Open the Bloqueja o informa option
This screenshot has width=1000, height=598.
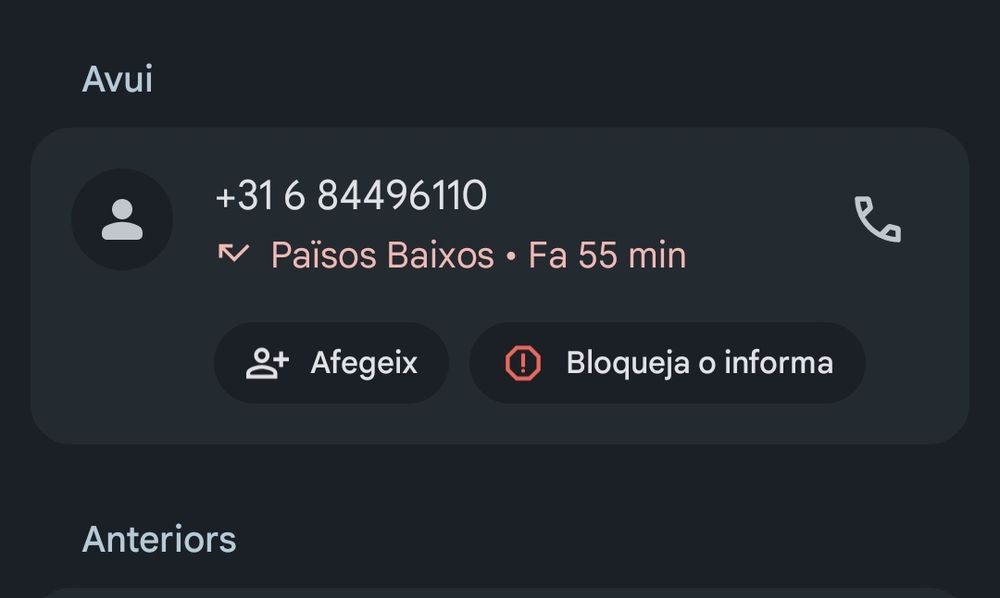pos(667,363)
